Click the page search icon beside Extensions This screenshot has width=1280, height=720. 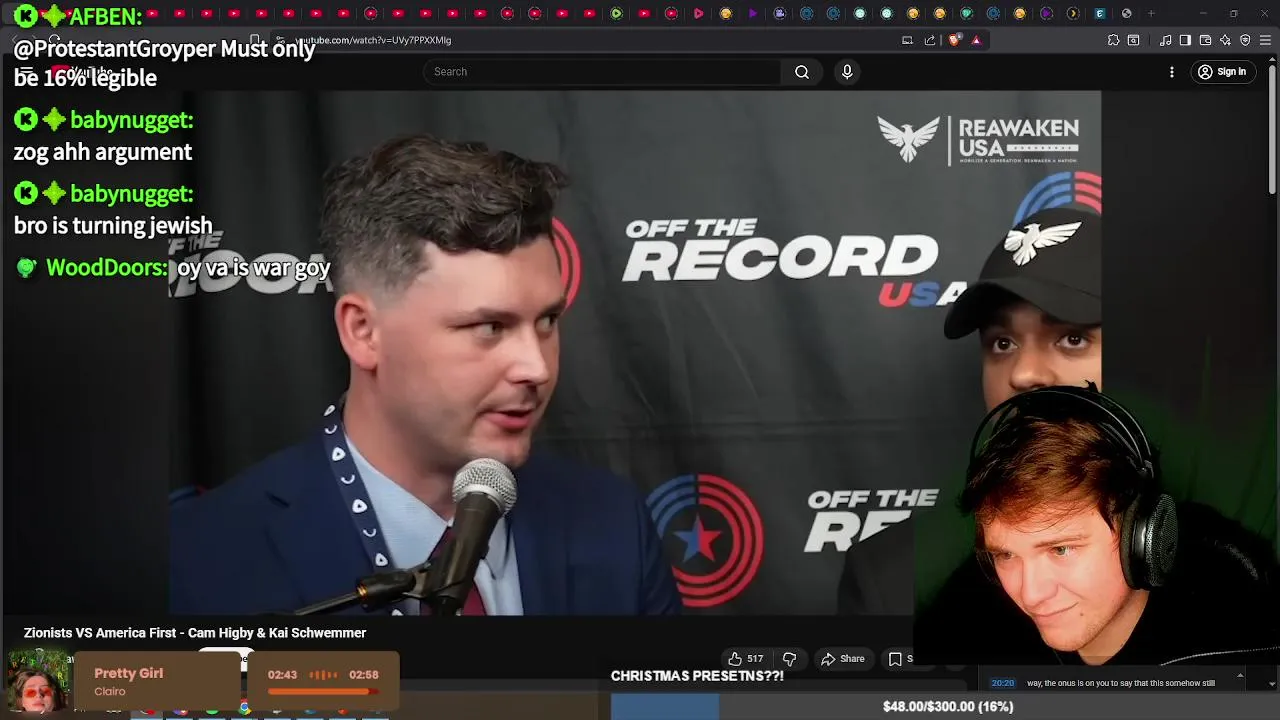point(1133,40)
